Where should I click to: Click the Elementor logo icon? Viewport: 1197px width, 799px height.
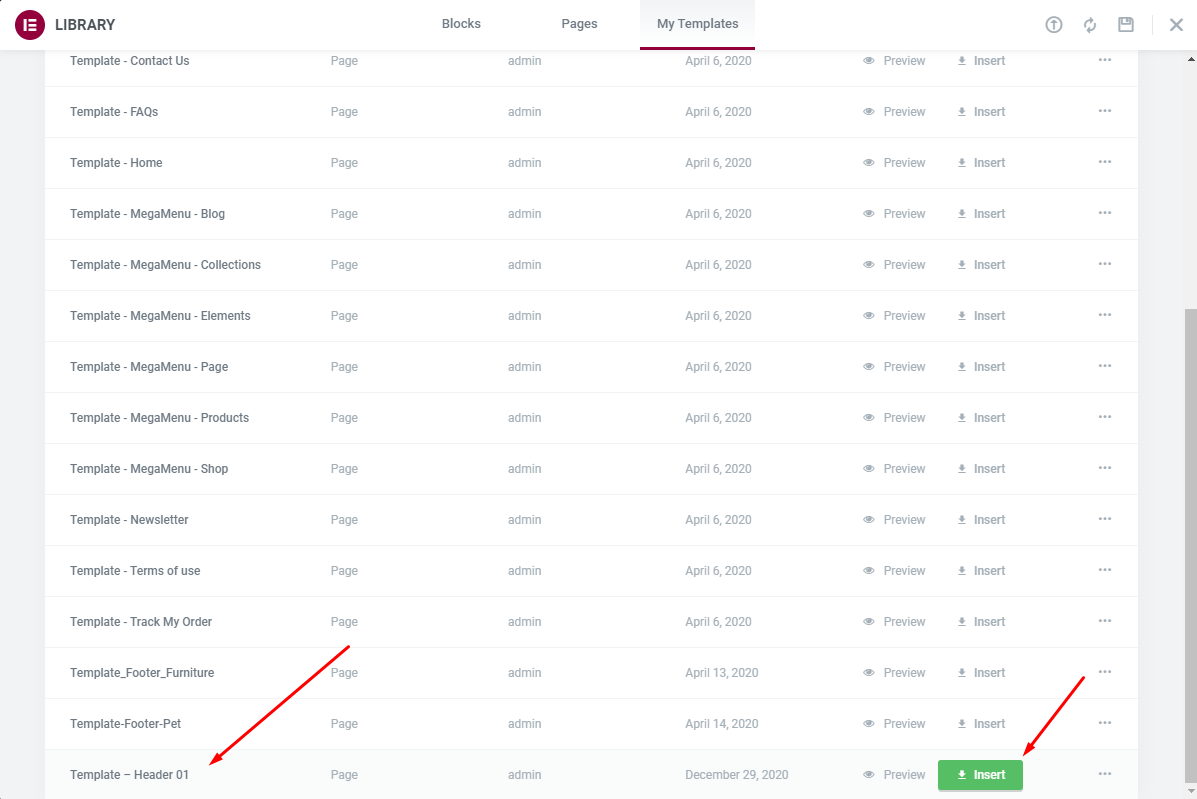point(30,24)
